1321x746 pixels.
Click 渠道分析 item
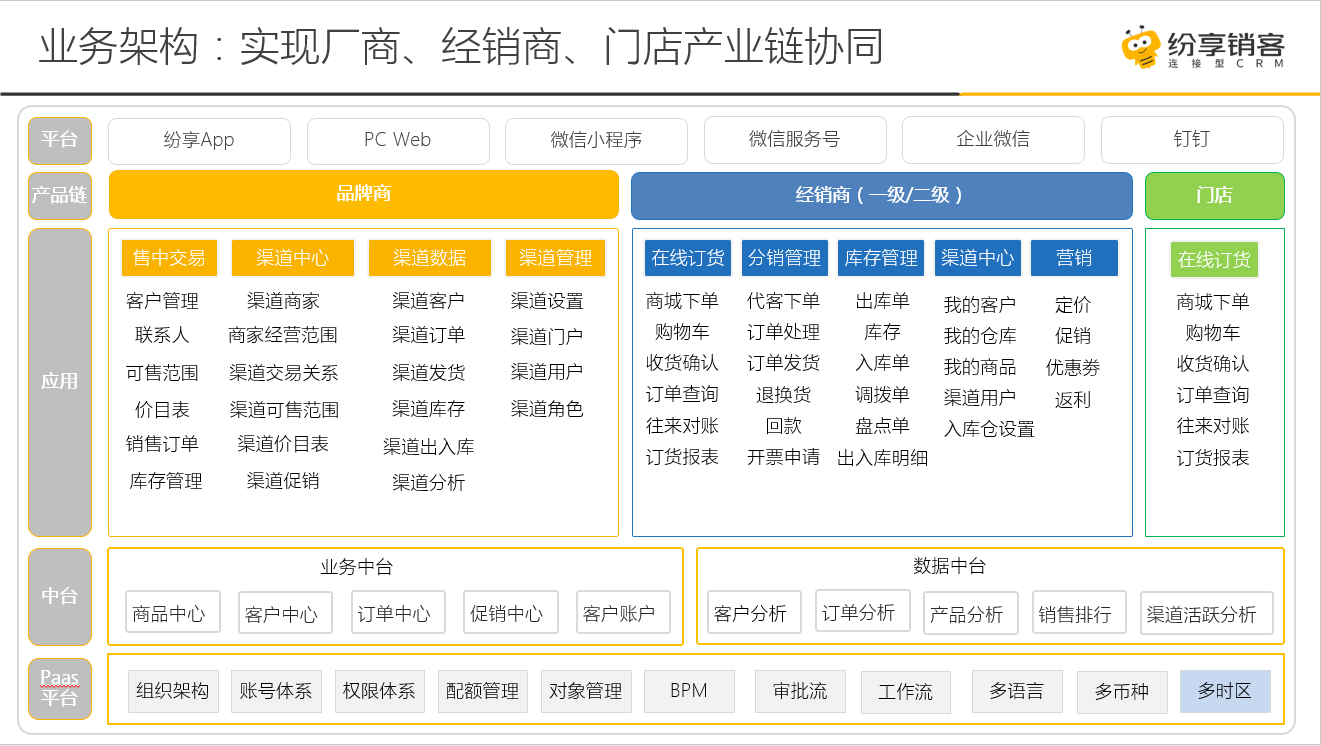pos(429,483)
